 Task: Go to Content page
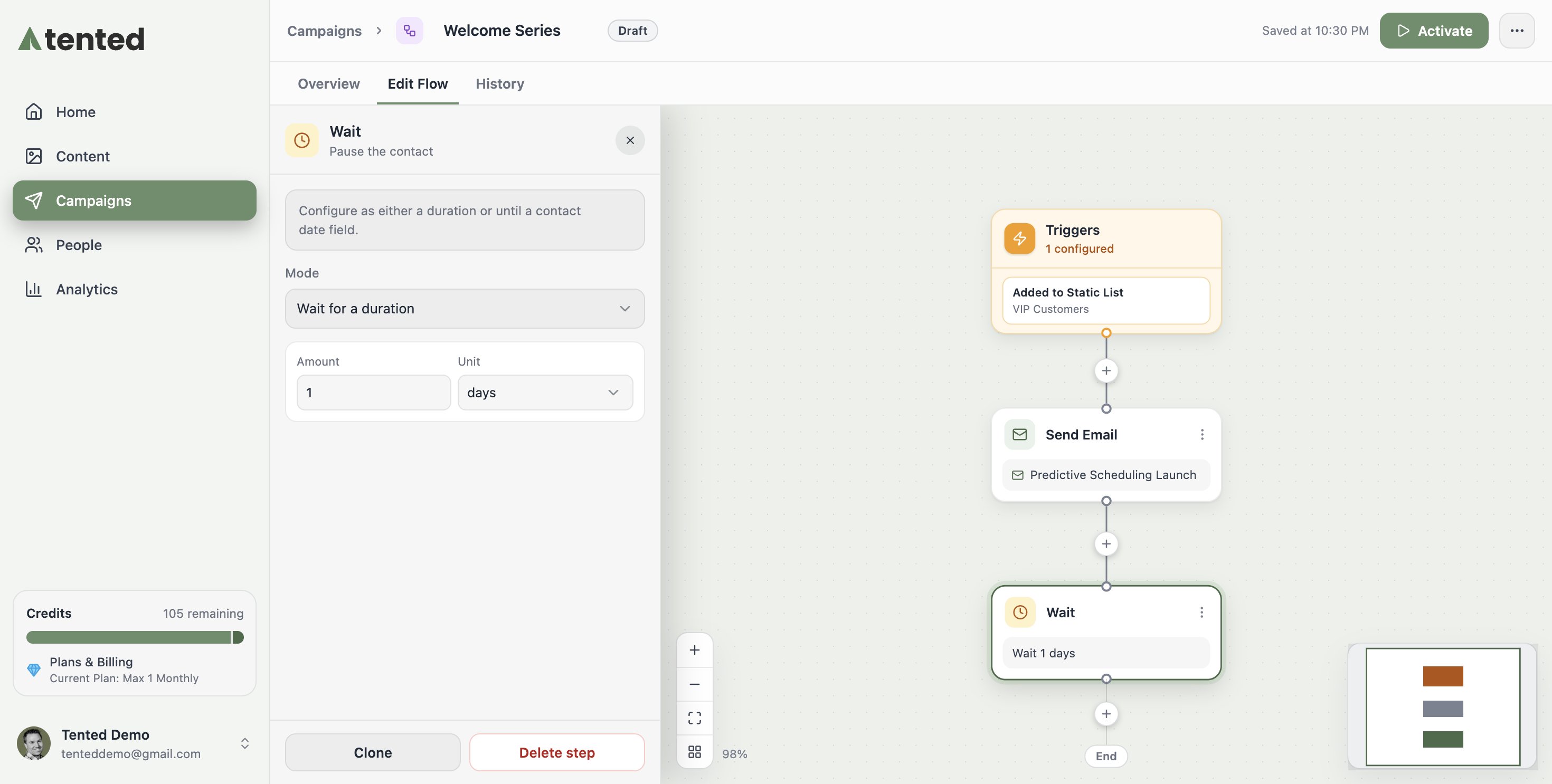(x=135, y=157)
